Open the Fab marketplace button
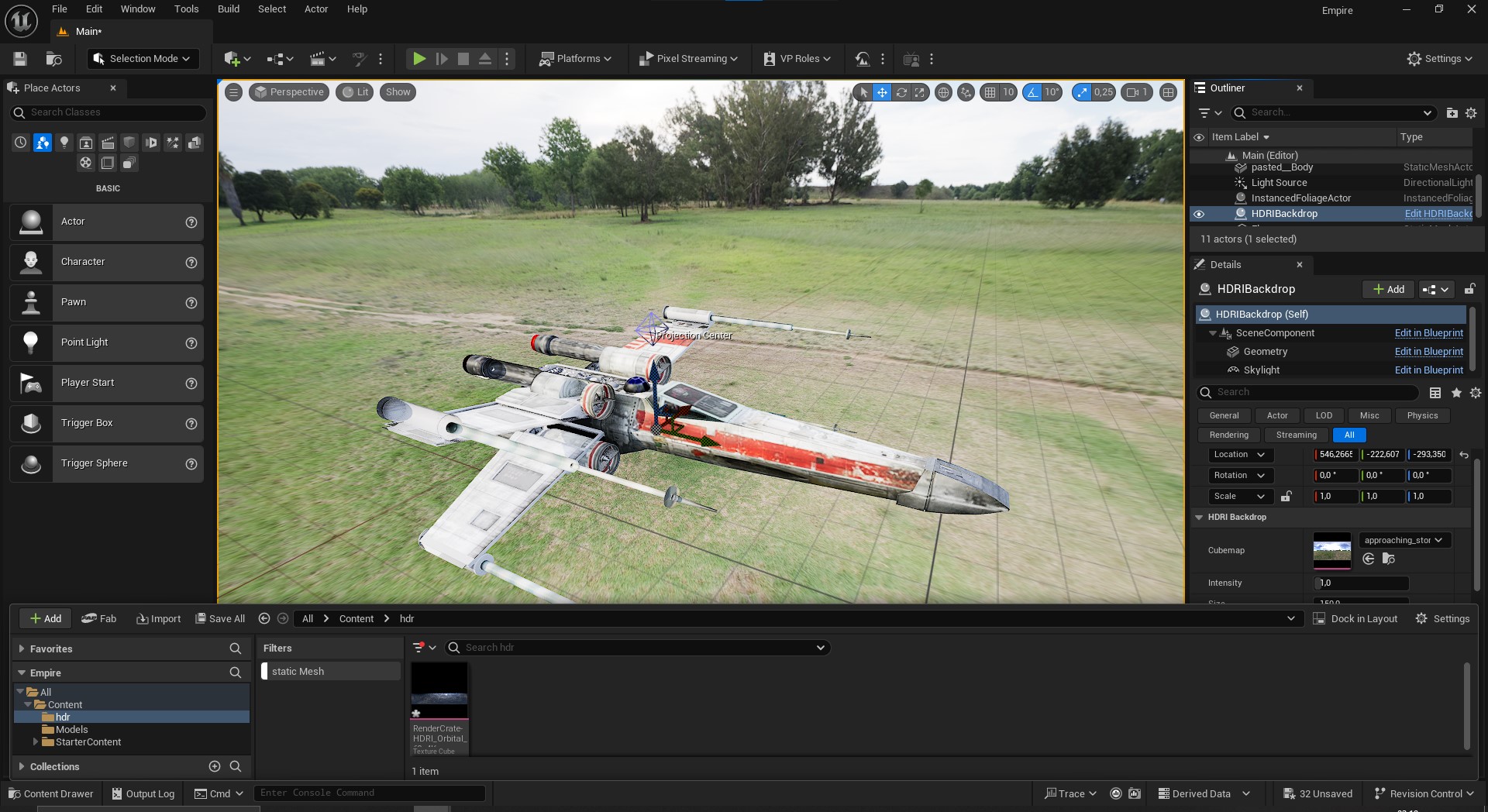This screenshot has height=812, width=1488. click(98, 619)
